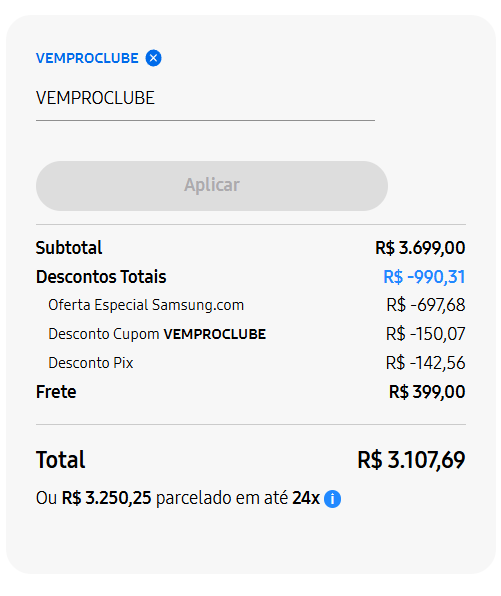
Task: Click the subtotal amount R$ 3.699,00
Action: [420, 248]
